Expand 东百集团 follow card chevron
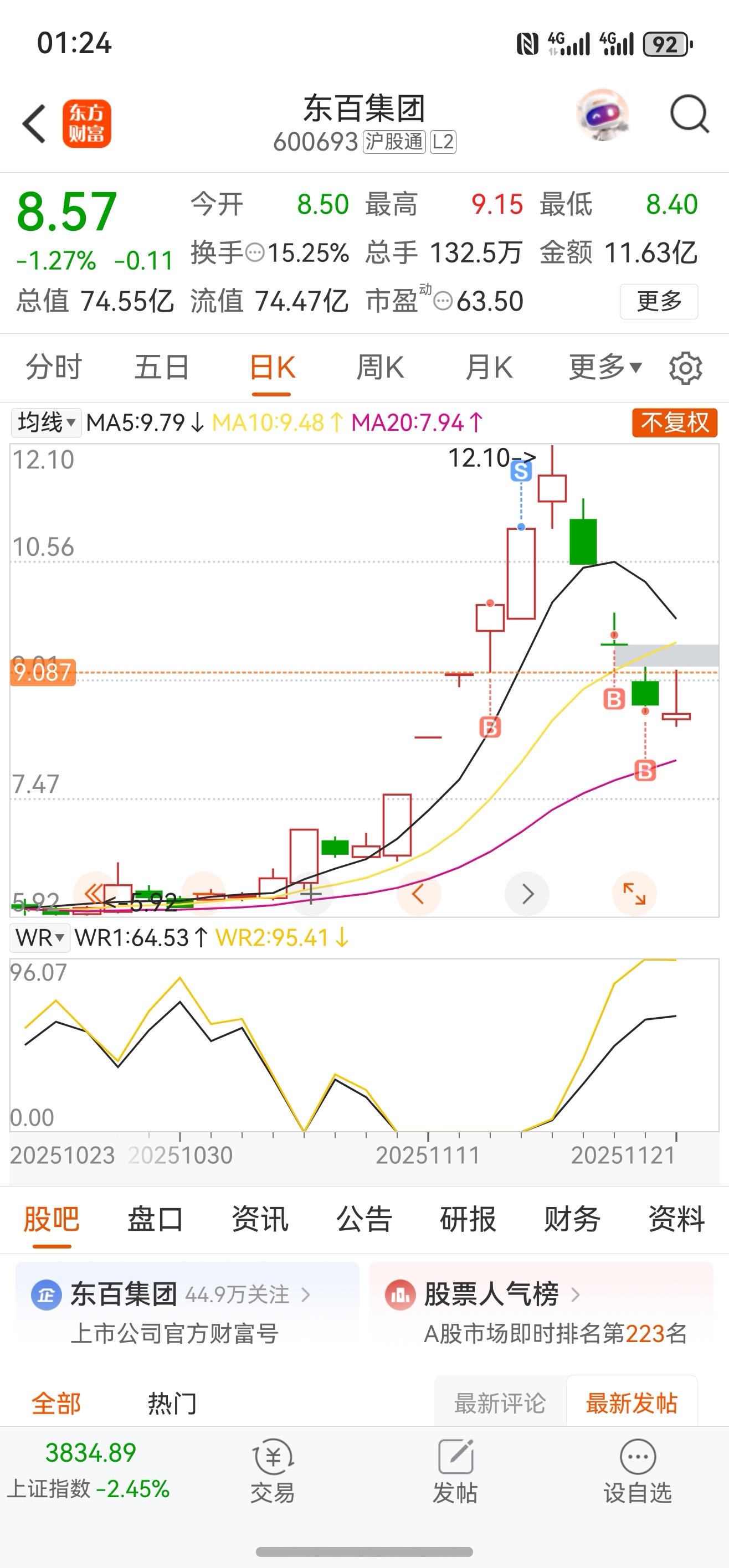 coord(306,1295)
